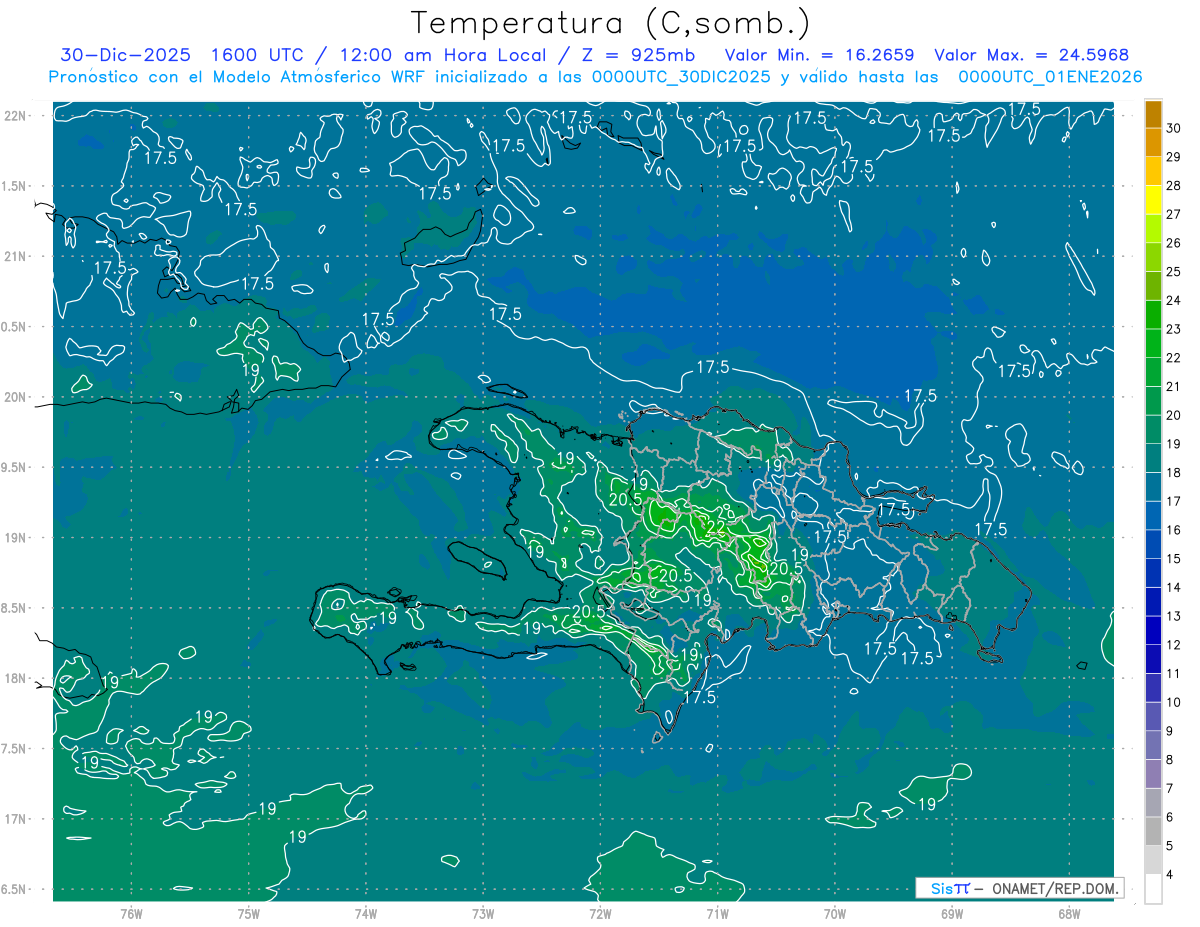Click the '20N' latitude axis label
This screenshot has height=927, width=1200.
tap(14, 397)
